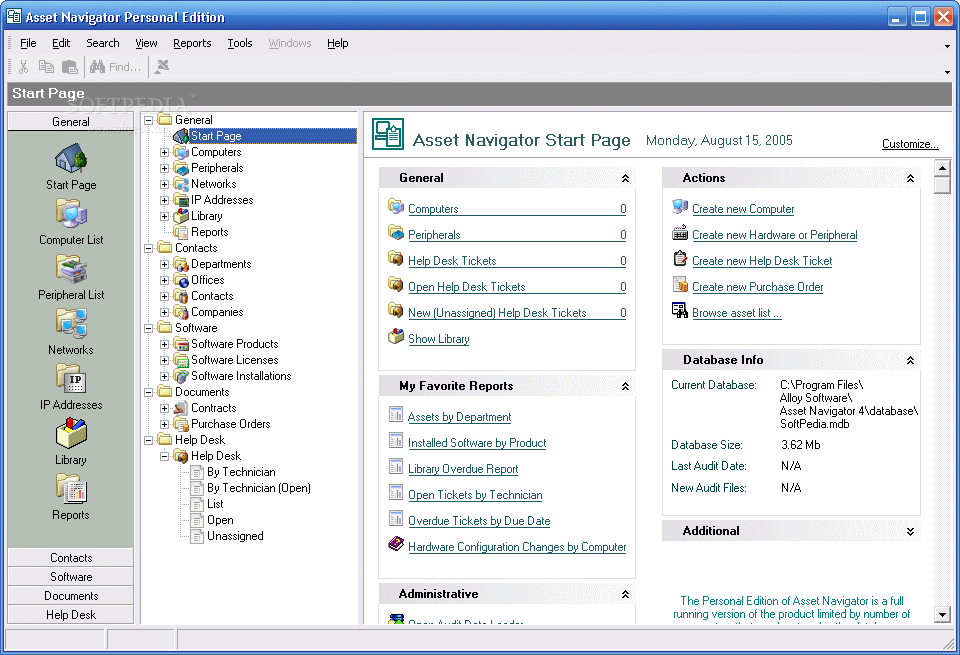The width and height of the screenshot is (960, 655).
Task: Collapse the Documents tree folder
Action: [148, 392]
